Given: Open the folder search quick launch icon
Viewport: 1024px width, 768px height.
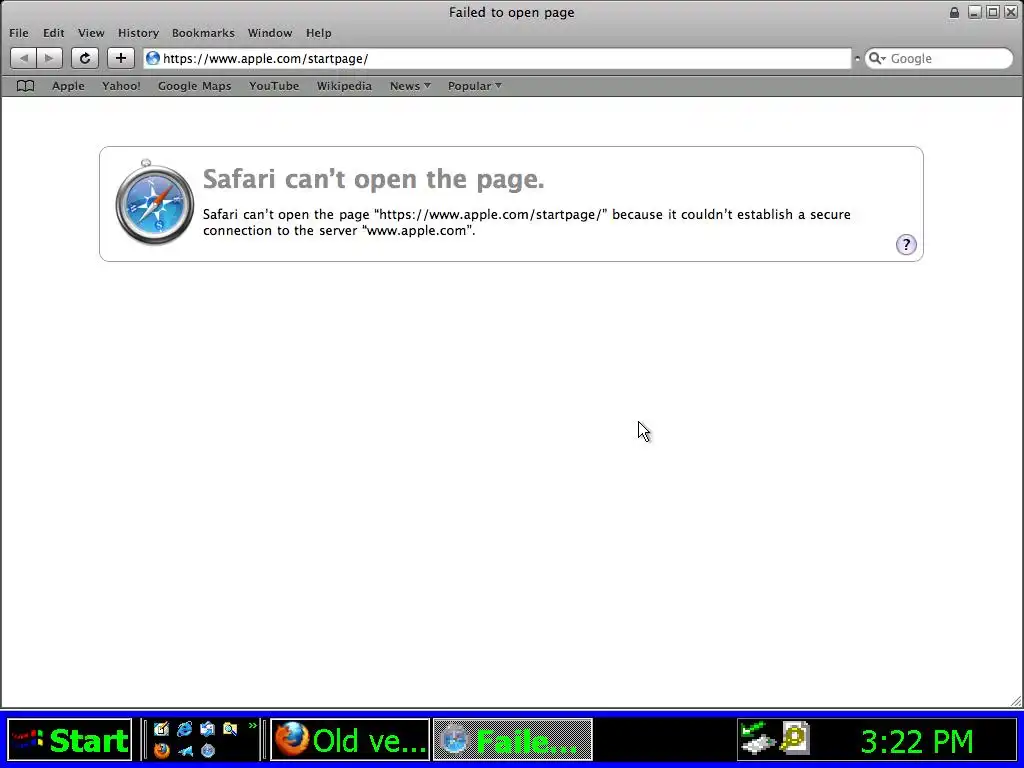Looking at the screenshot, I should 230,729.
